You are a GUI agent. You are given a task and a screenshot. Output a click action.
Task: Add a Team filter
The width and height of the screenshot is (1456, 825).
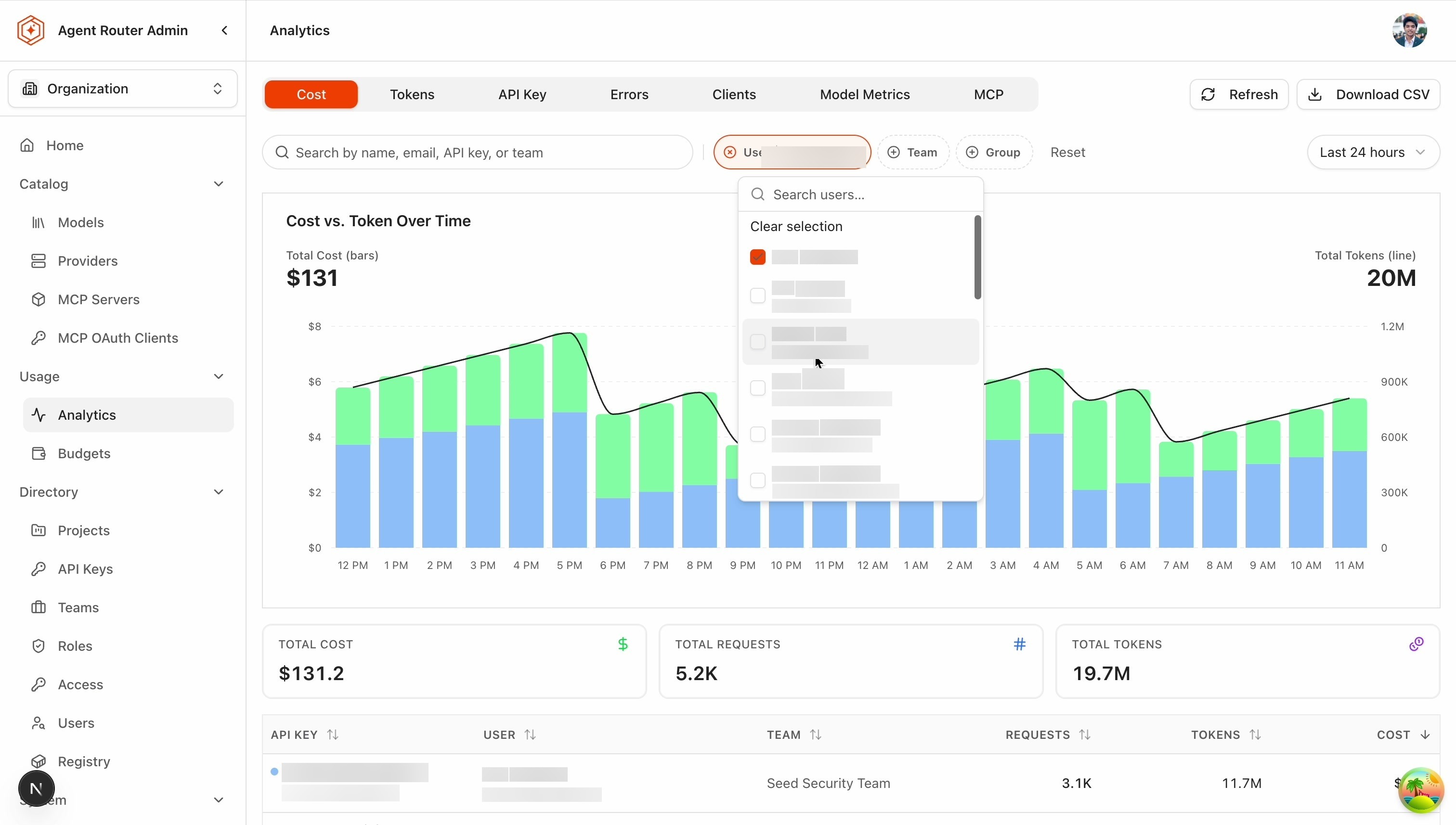[x=913, y=152]
